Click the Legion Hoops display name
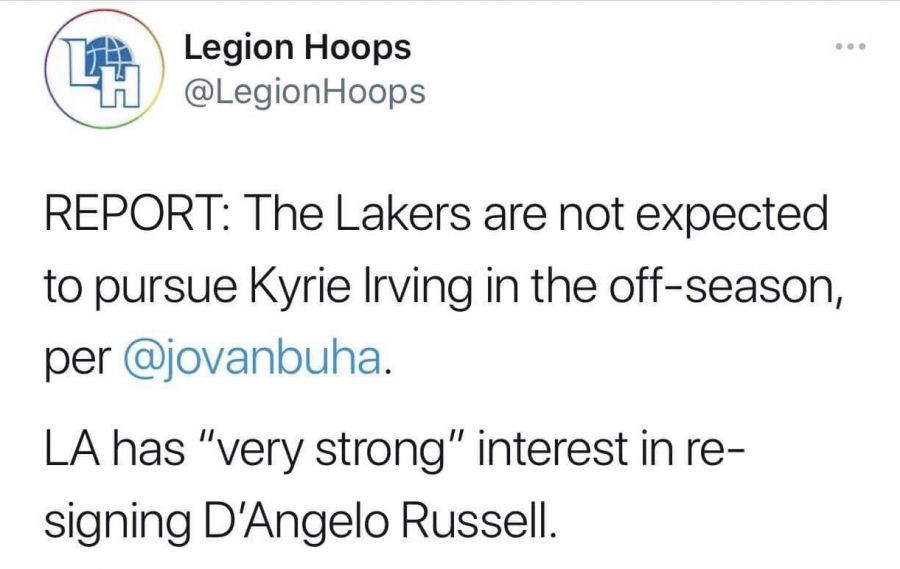This screenshot has width=900, height=569. click(297, 47)
